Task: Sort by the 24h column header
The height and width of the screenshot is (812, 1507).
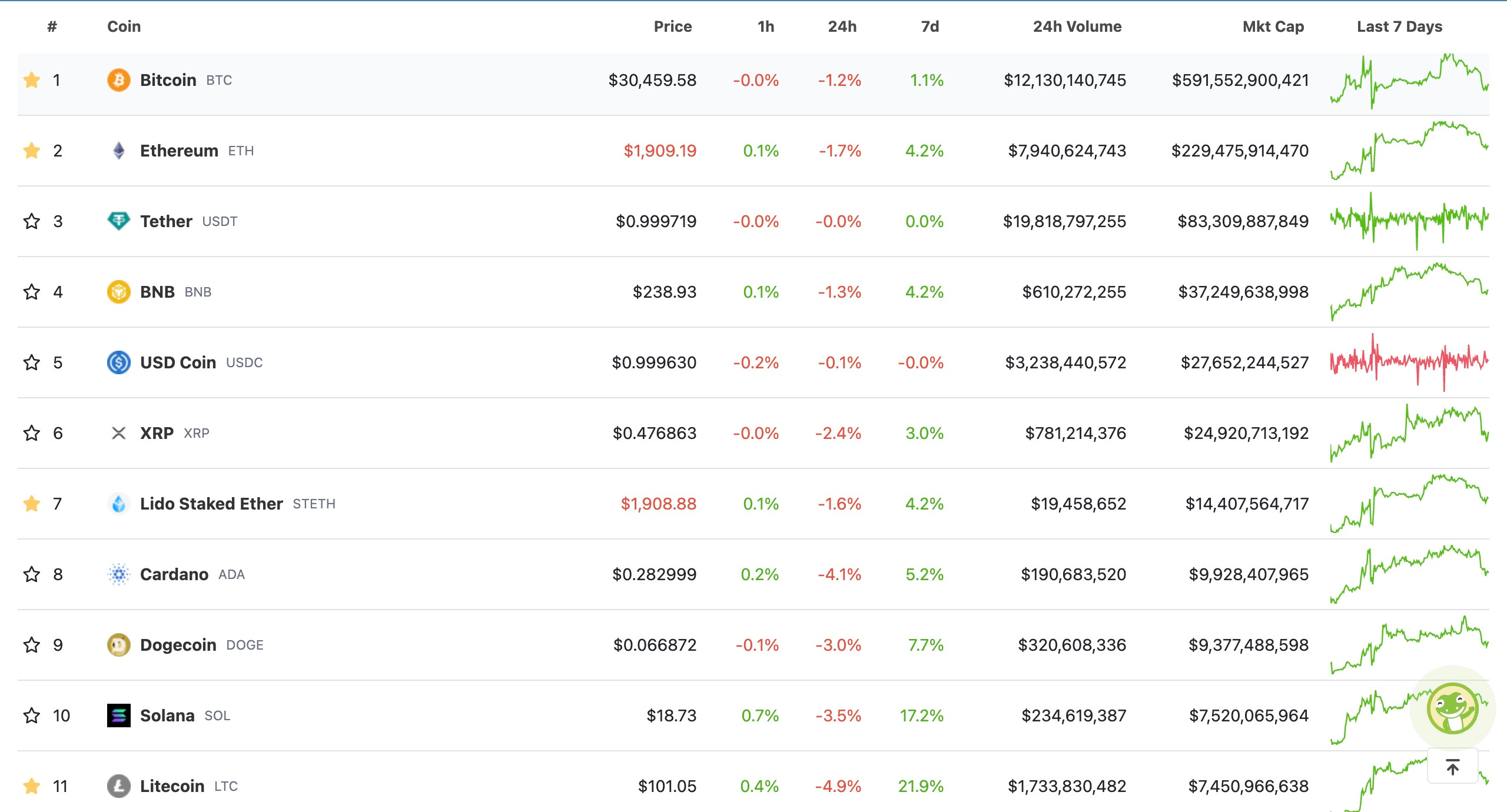Action: click(842, 26)
